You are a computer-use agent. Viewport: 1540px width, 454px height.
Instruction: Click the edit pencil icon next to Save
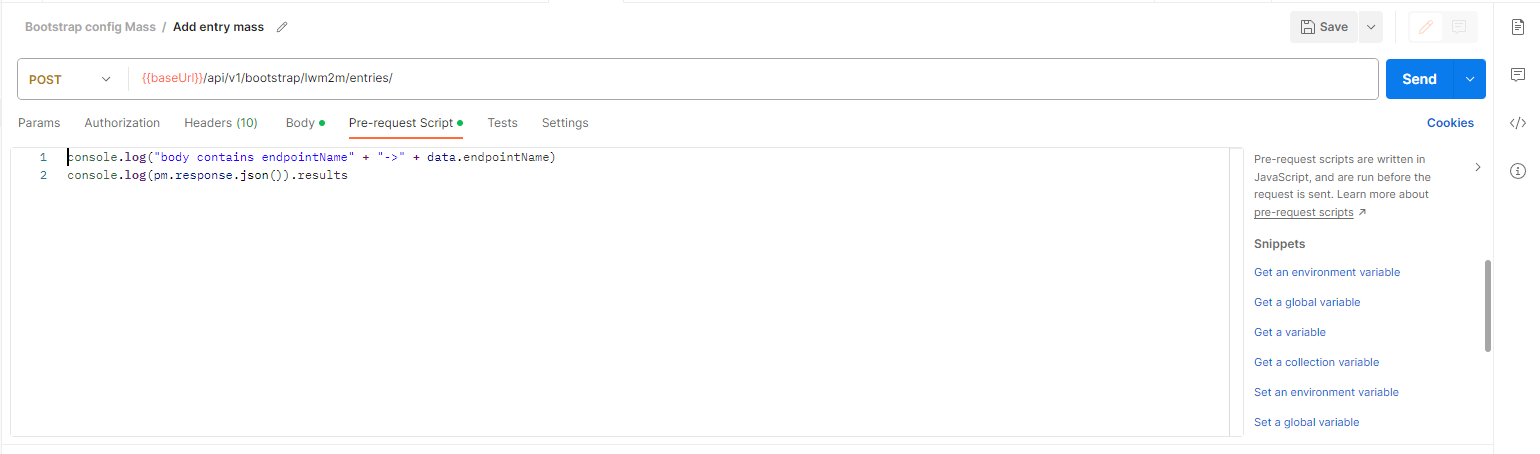[x=1425, y=27]
